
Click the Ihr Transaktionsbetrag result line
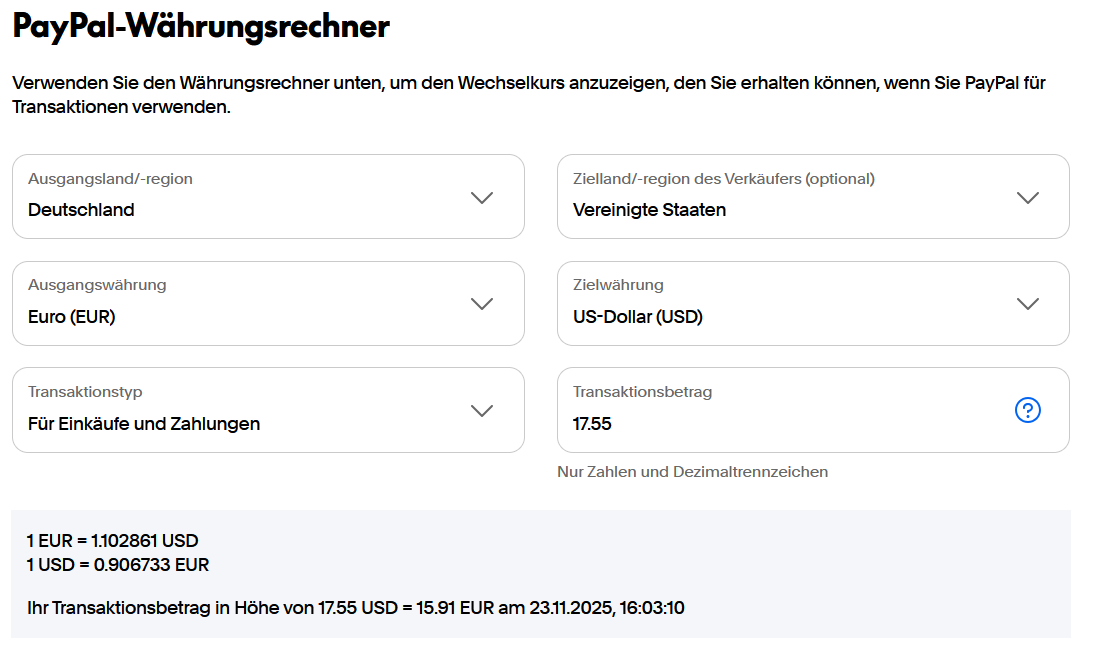355,607
